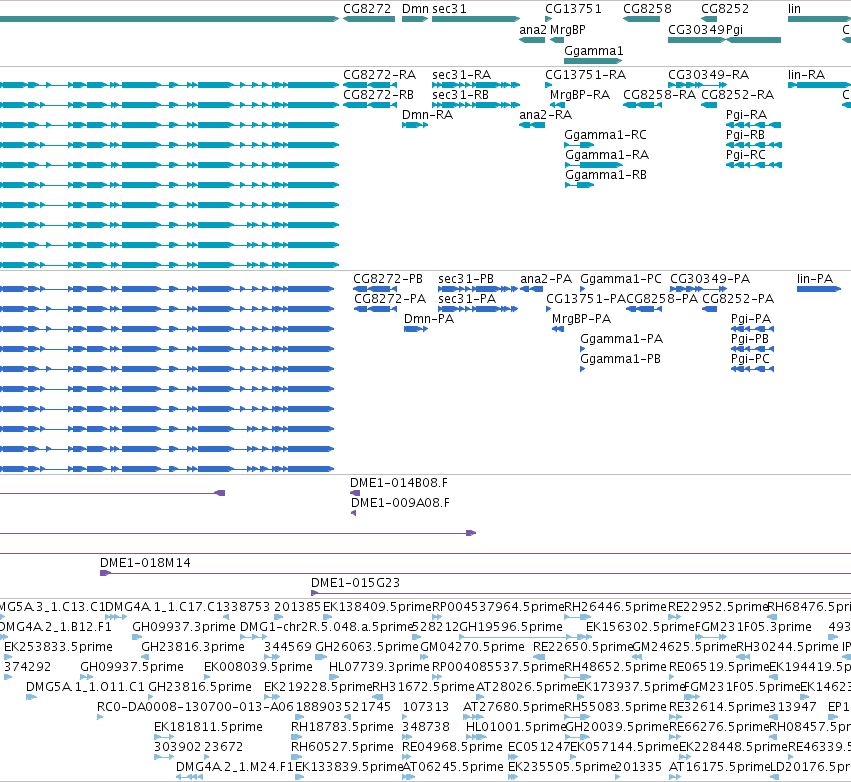
Task: Select transcript CG30349-RA
Action: (709, 75)
